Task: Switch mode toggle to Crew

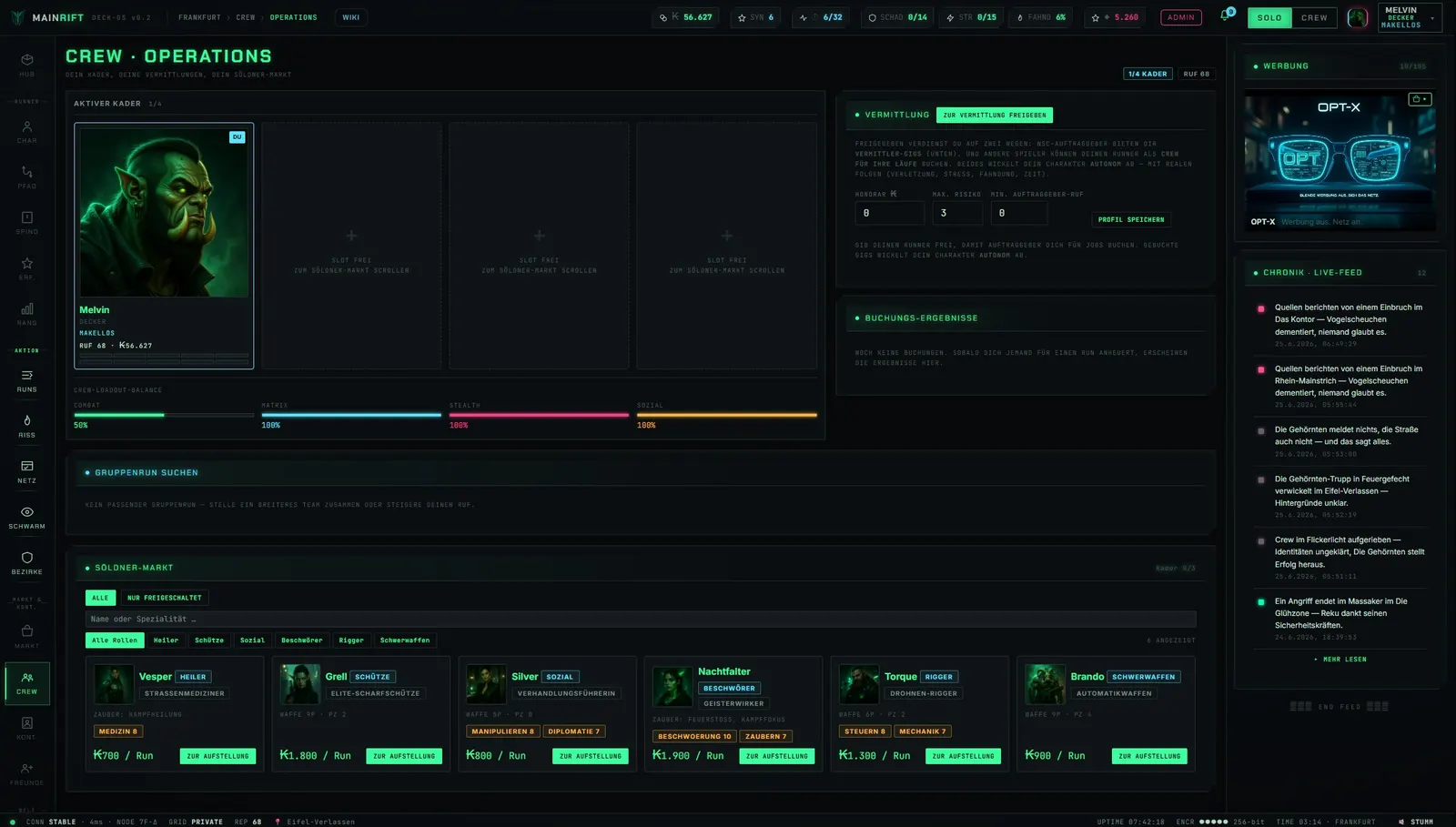Action: (x=1314, y=17)
